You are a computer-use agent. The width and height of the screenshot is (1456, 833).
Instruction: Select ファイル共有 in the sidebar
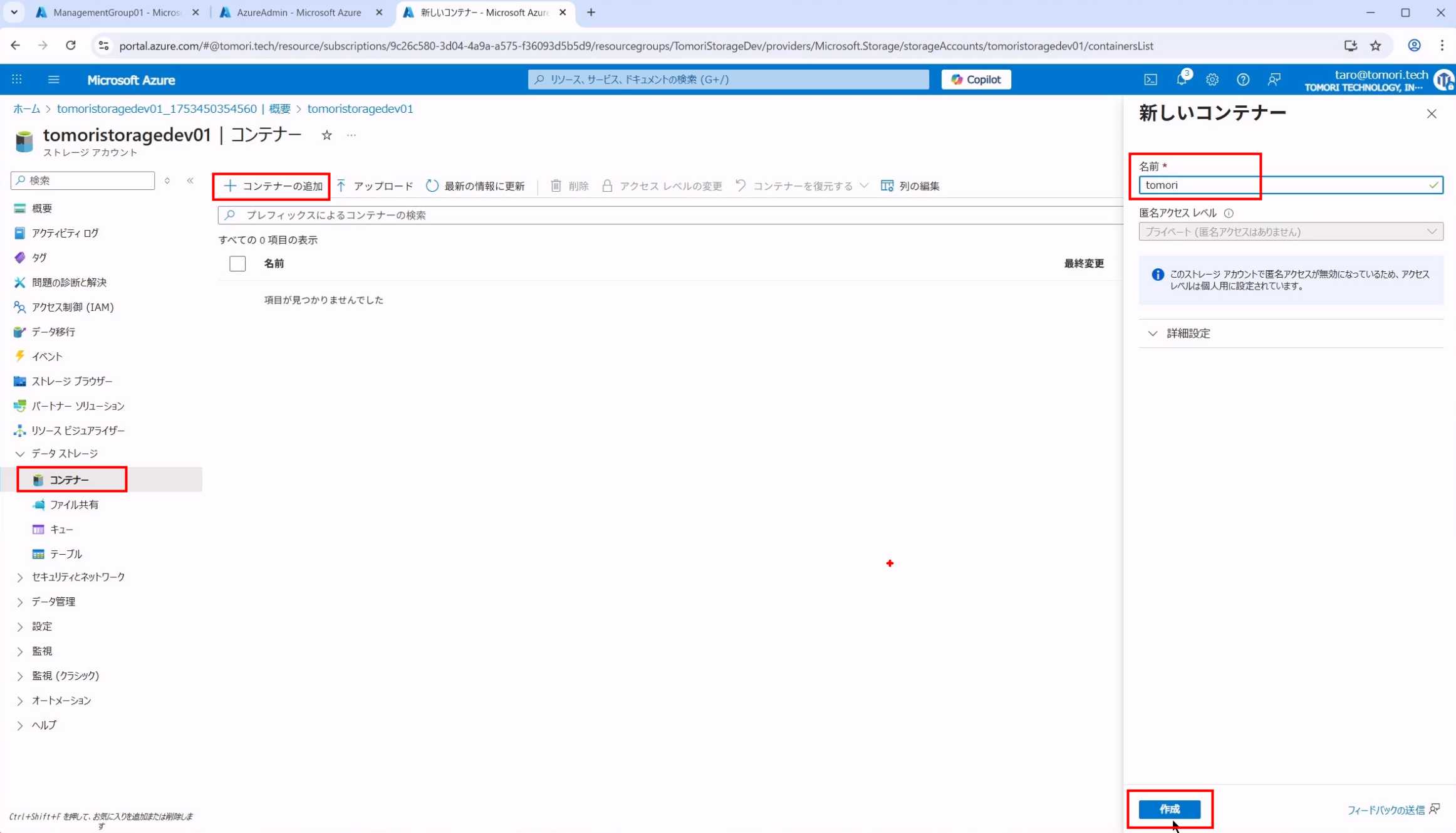73,505
